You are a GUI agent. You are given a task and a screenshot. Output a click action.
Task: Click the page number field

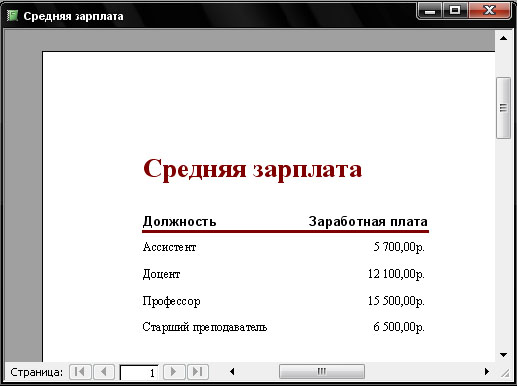pyautogui.click(x=139, y=372)
